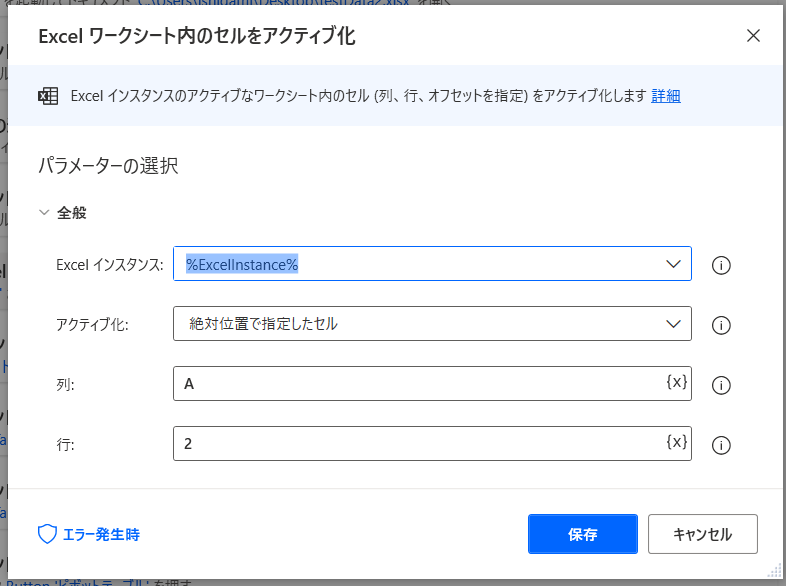Image resolution: width=786 pixels, height=586 pixels.
Task: Expand the Excel インスタンス dropdown arrow
Action: click(672, 264)
